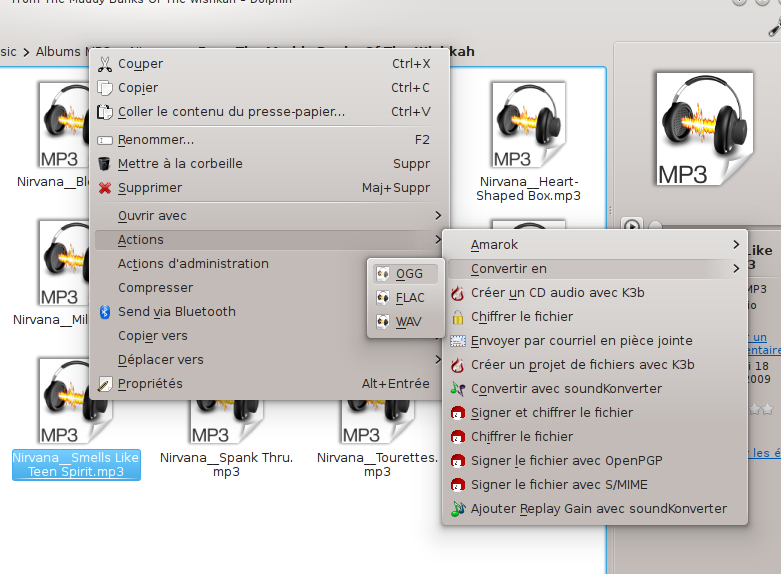
Task: Choose Créer un CD audio avec K3b
Action: (595, 293)
